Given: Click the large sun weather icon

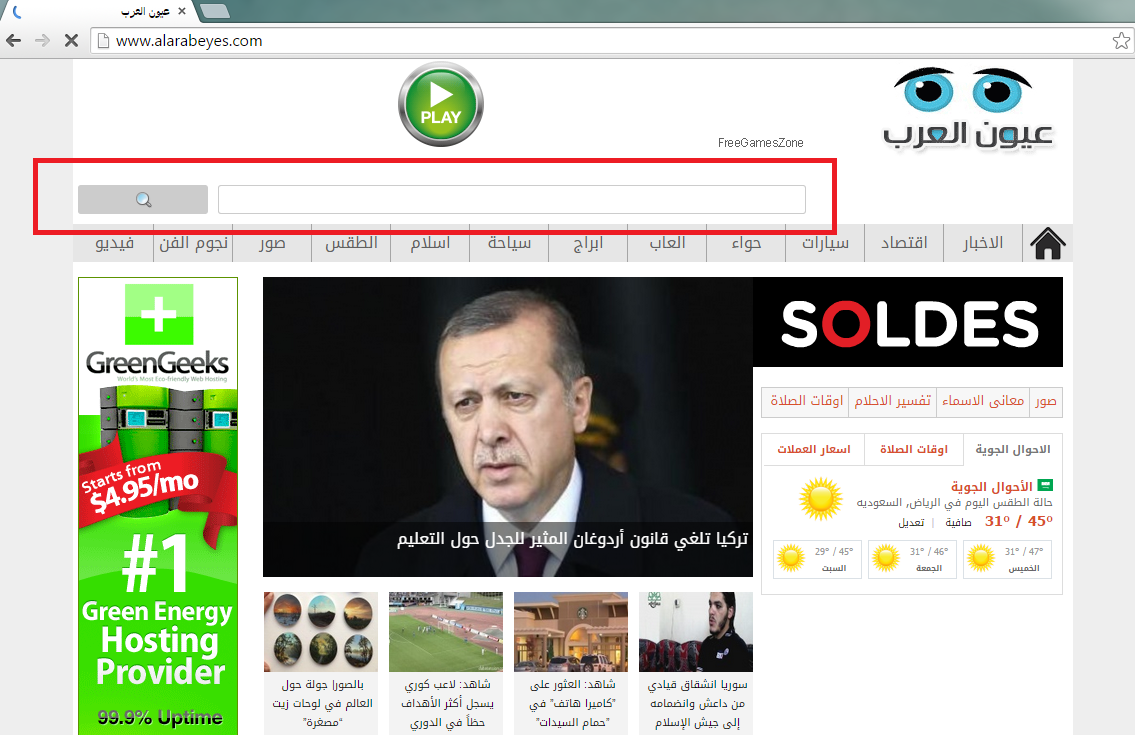Looking at the screenshot, I should (820, 497).
